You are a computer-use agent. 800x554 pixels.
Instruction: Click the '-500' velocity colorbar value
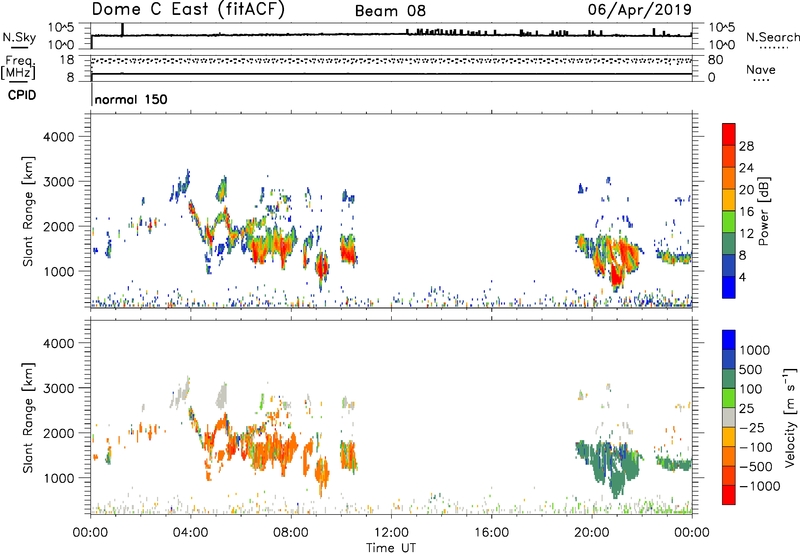756,467
